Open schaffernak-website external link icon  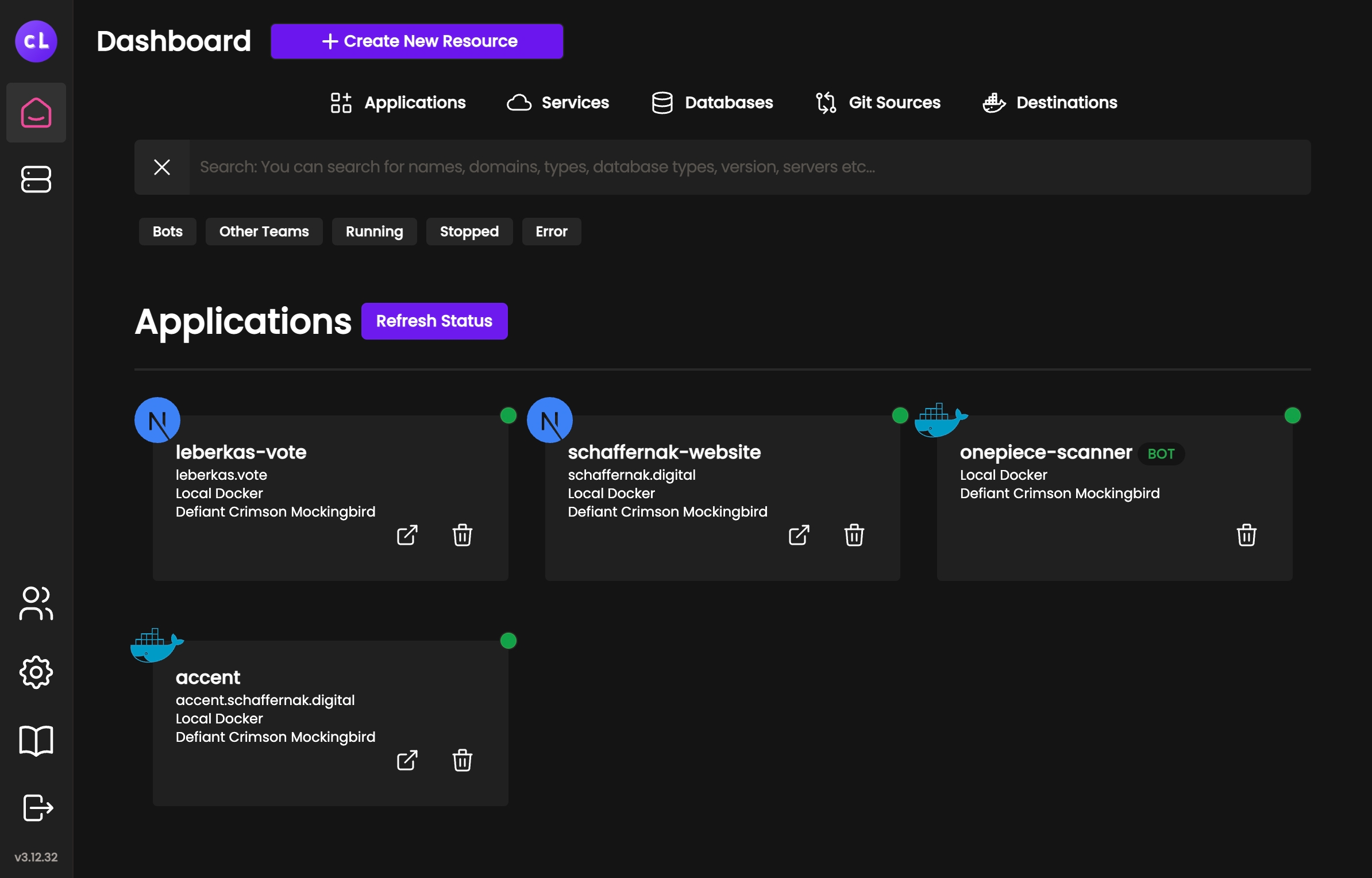(799, 536)
